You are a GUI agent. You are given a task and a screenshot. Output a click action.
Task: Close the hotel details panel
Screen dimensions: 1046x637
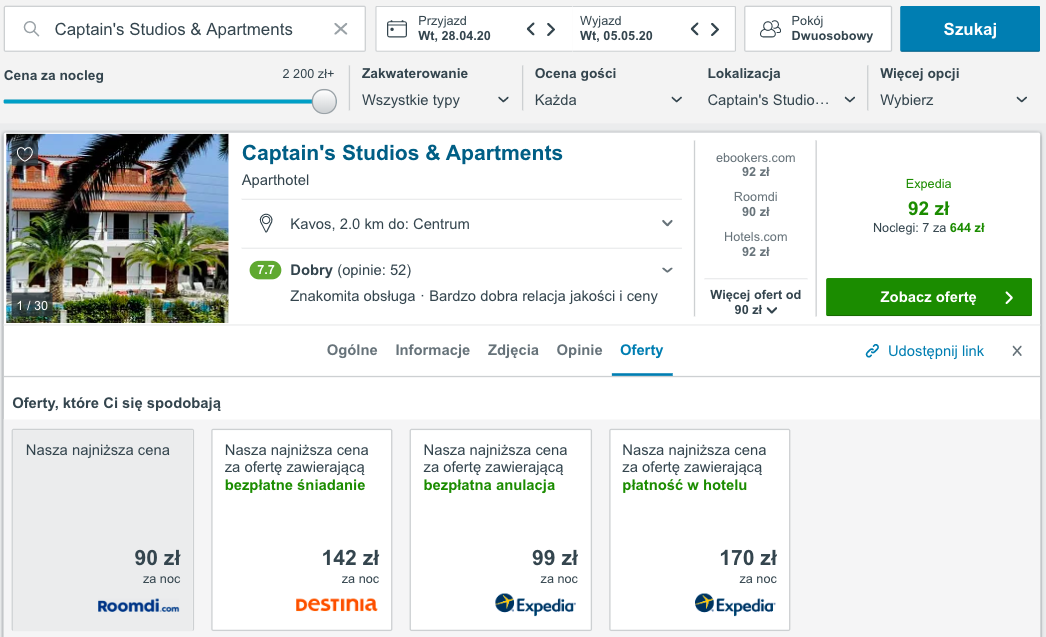click(x=1017, y=351)
